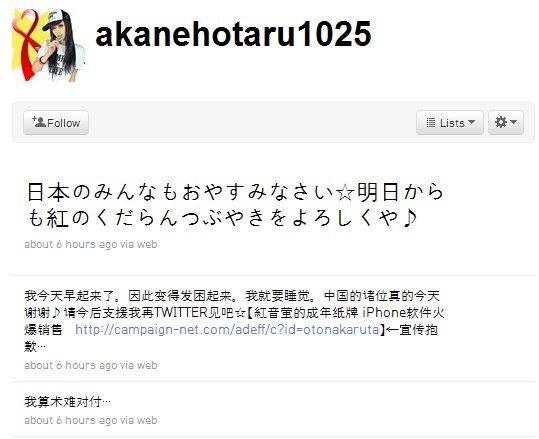Click 'web' source under the 我算术难对付 tweet
Screen dimensions: 539x439
point(147,420)
